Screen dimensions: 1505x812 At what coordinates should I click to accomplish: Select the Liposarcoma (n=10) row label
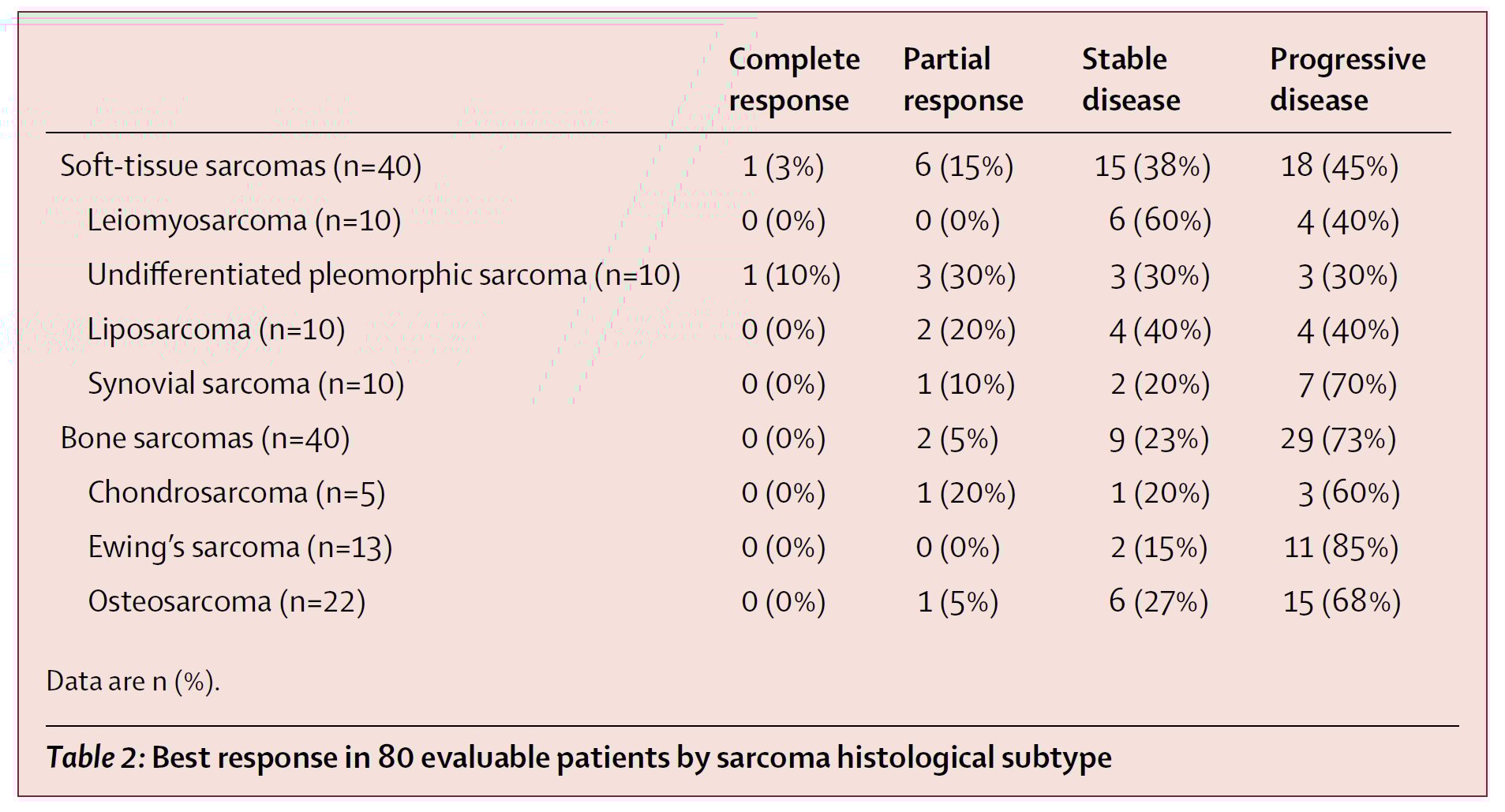pos(216,330)
